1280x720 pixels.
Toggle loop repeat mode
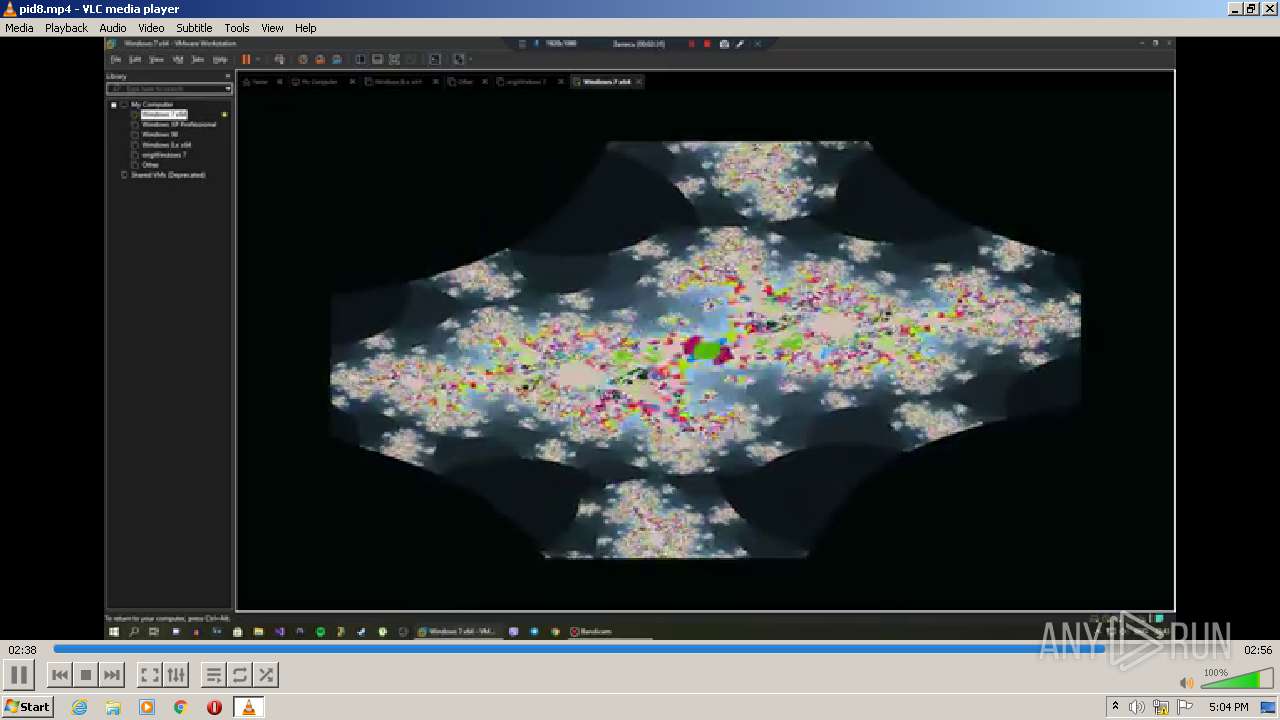239,675
